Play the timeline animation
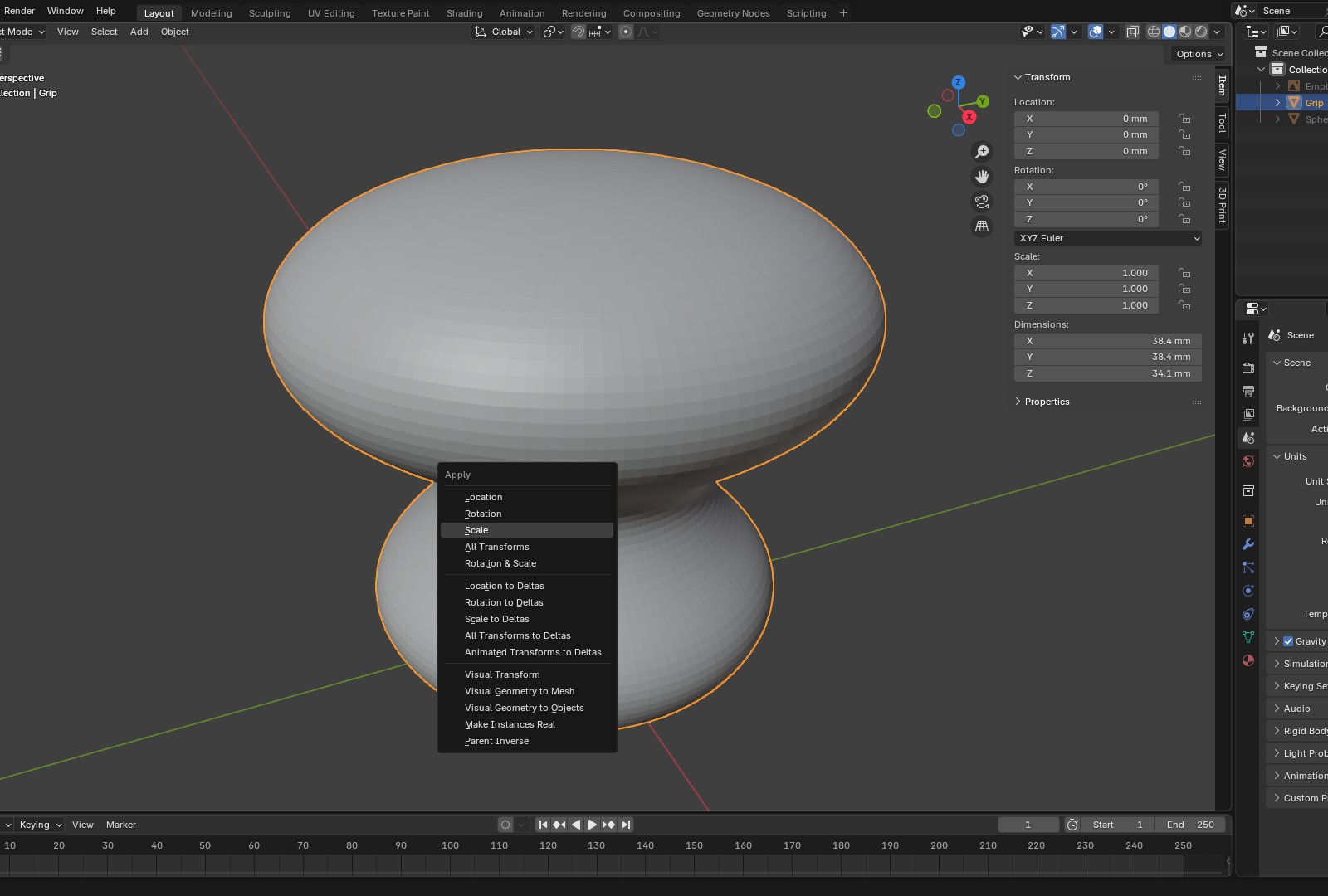 (x=592, y=825)
